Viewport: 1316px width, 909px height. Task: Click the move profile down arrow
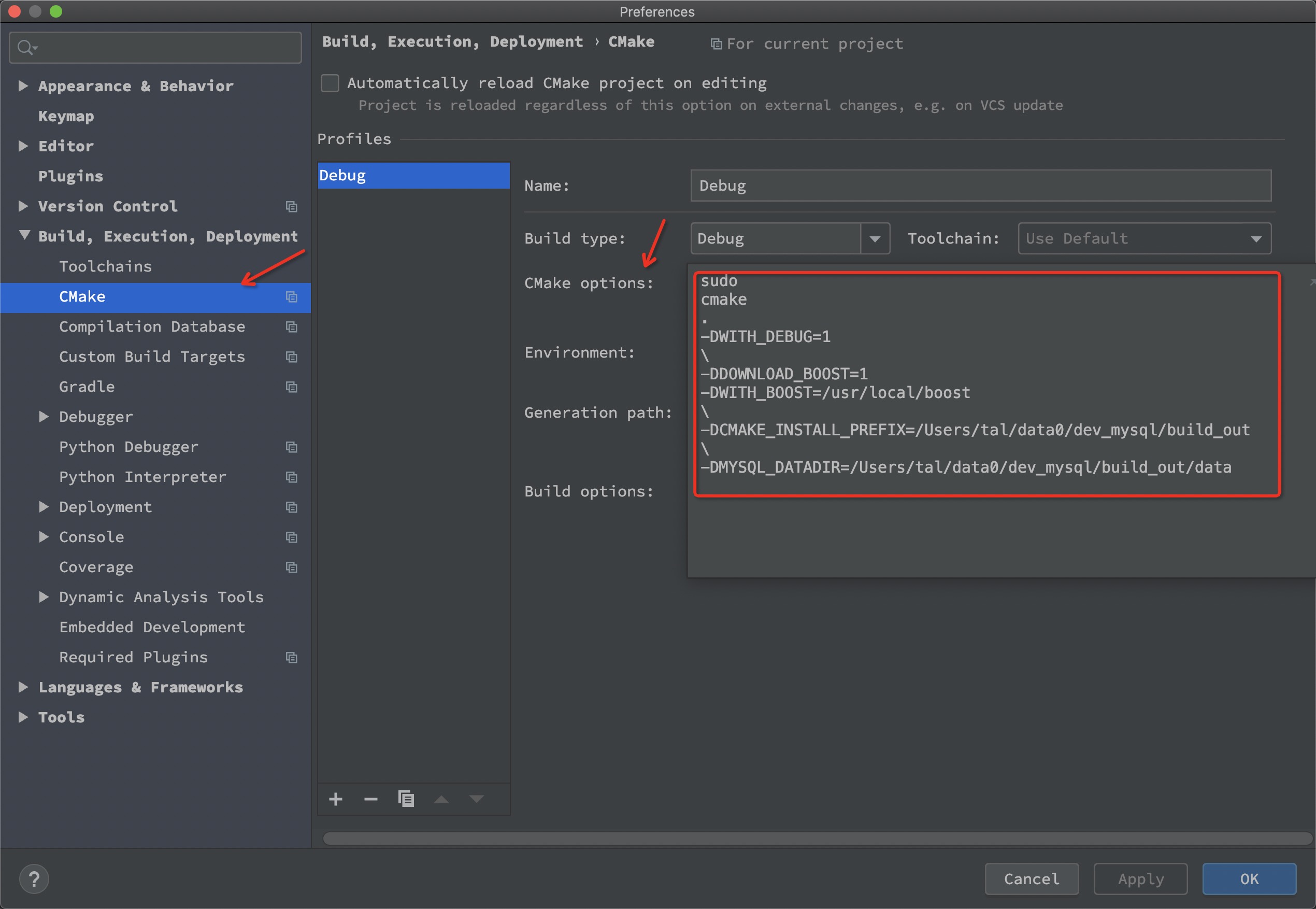[477, 800]
